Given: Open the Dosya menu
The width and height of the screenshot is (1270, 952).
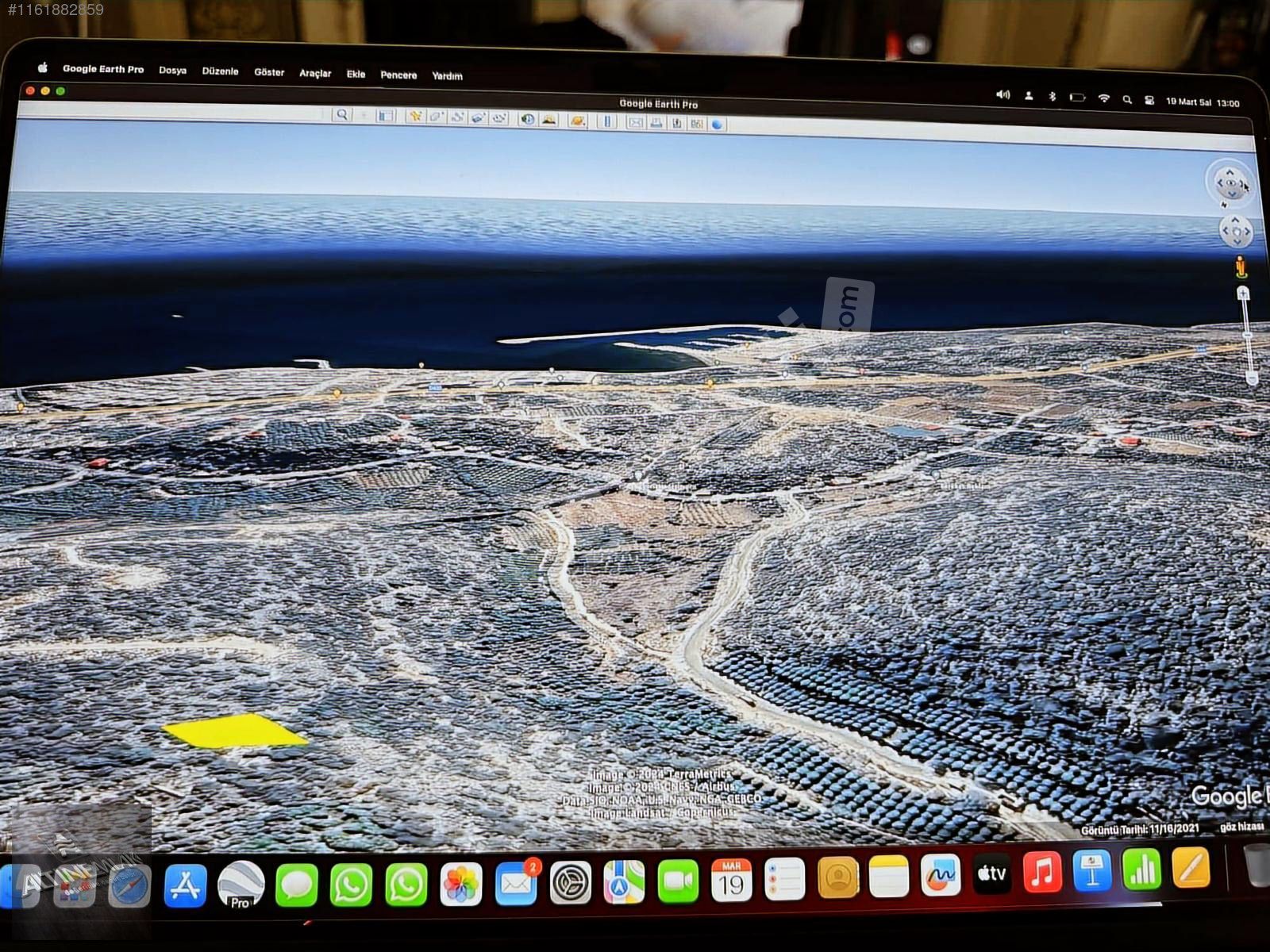Looking at the screenshot, I should [172, 71].
